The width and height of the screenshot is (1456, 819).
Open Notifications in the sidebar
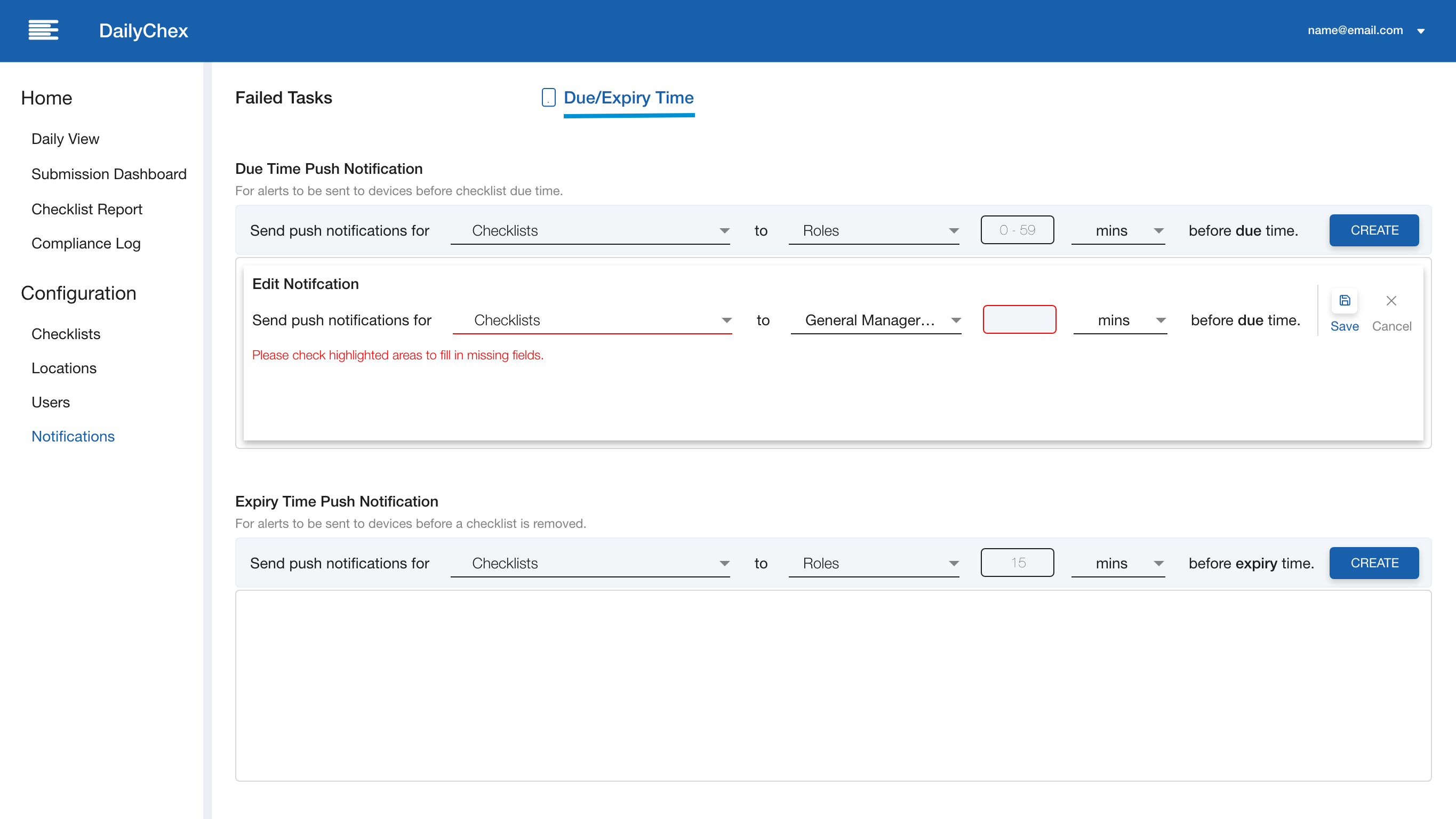pyautogui.click(x=73, y=436)
